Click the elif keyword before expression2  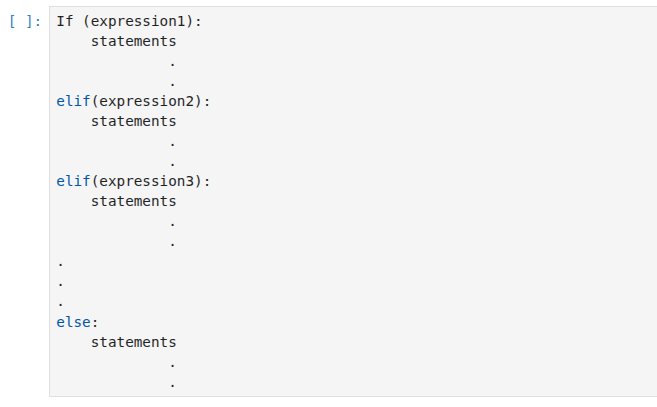tap(73, 101)
